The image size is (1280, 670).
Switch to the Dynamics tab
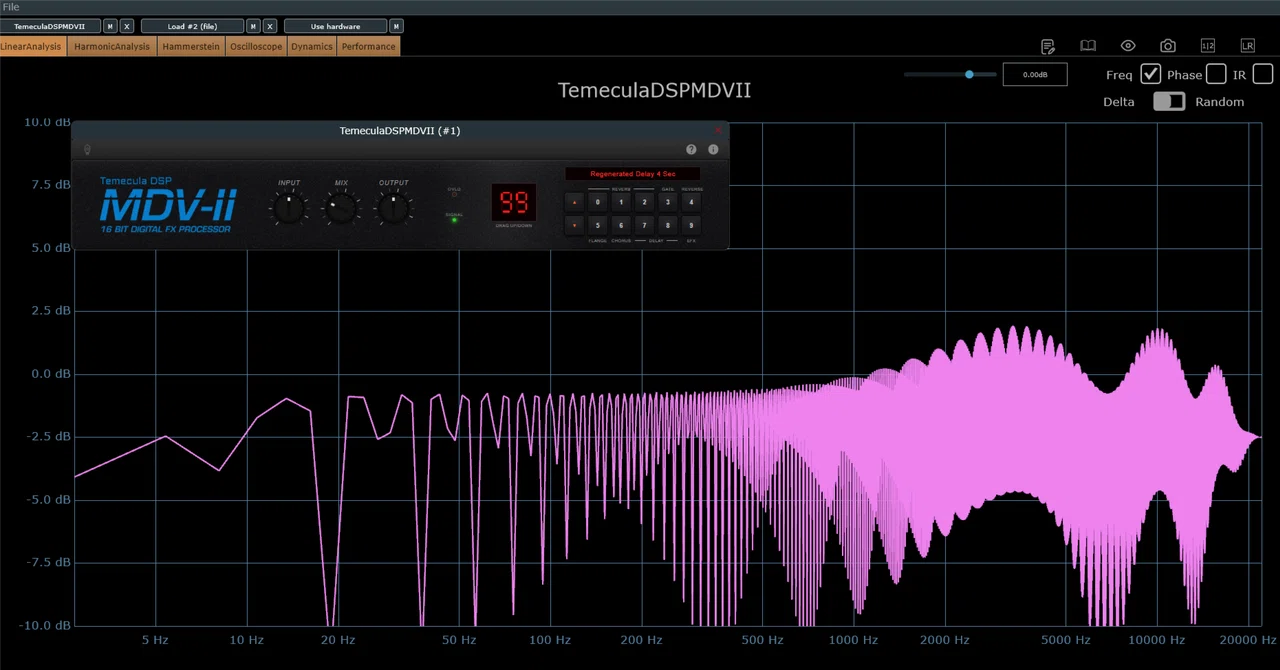click(312, 47)
